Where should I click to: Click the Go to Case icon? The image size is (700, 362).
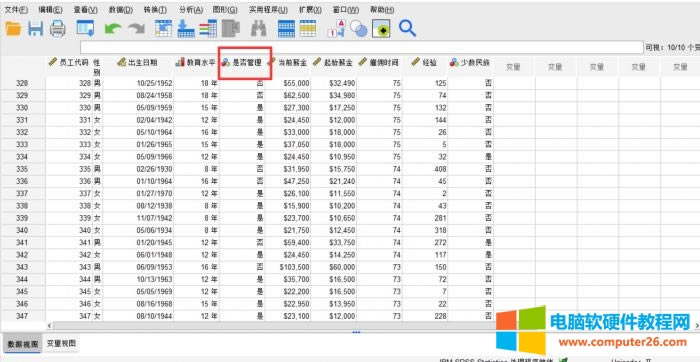pos(163,29)
